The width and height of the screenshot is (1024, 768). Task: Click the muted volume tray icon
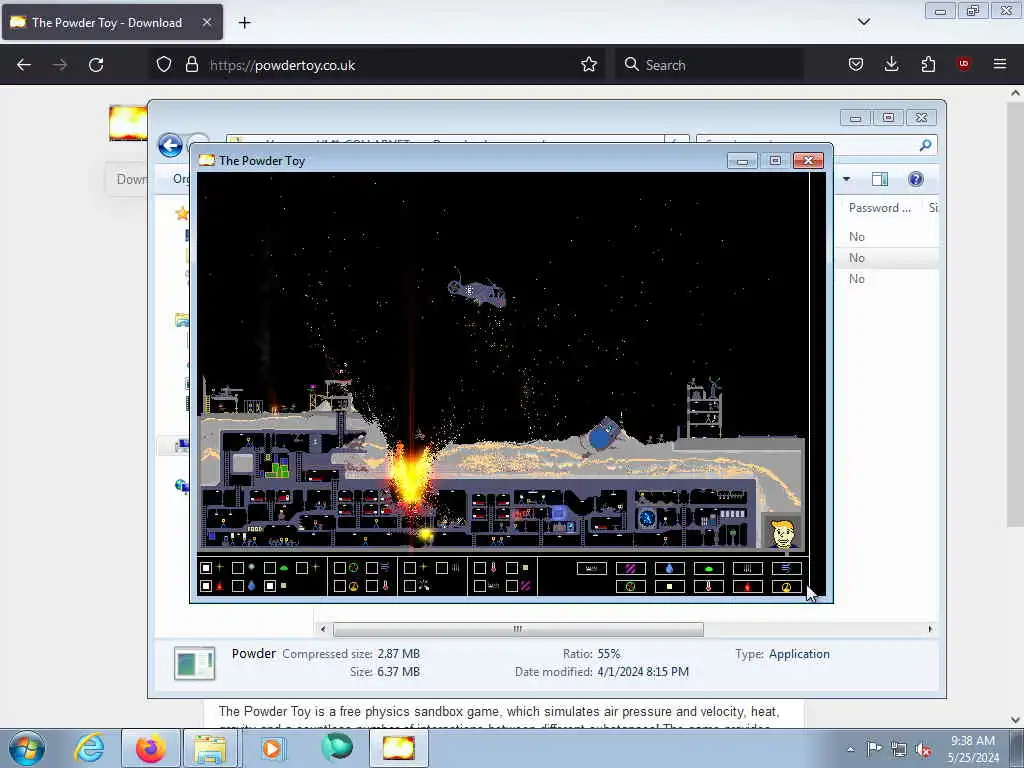(x=923, y=749)
